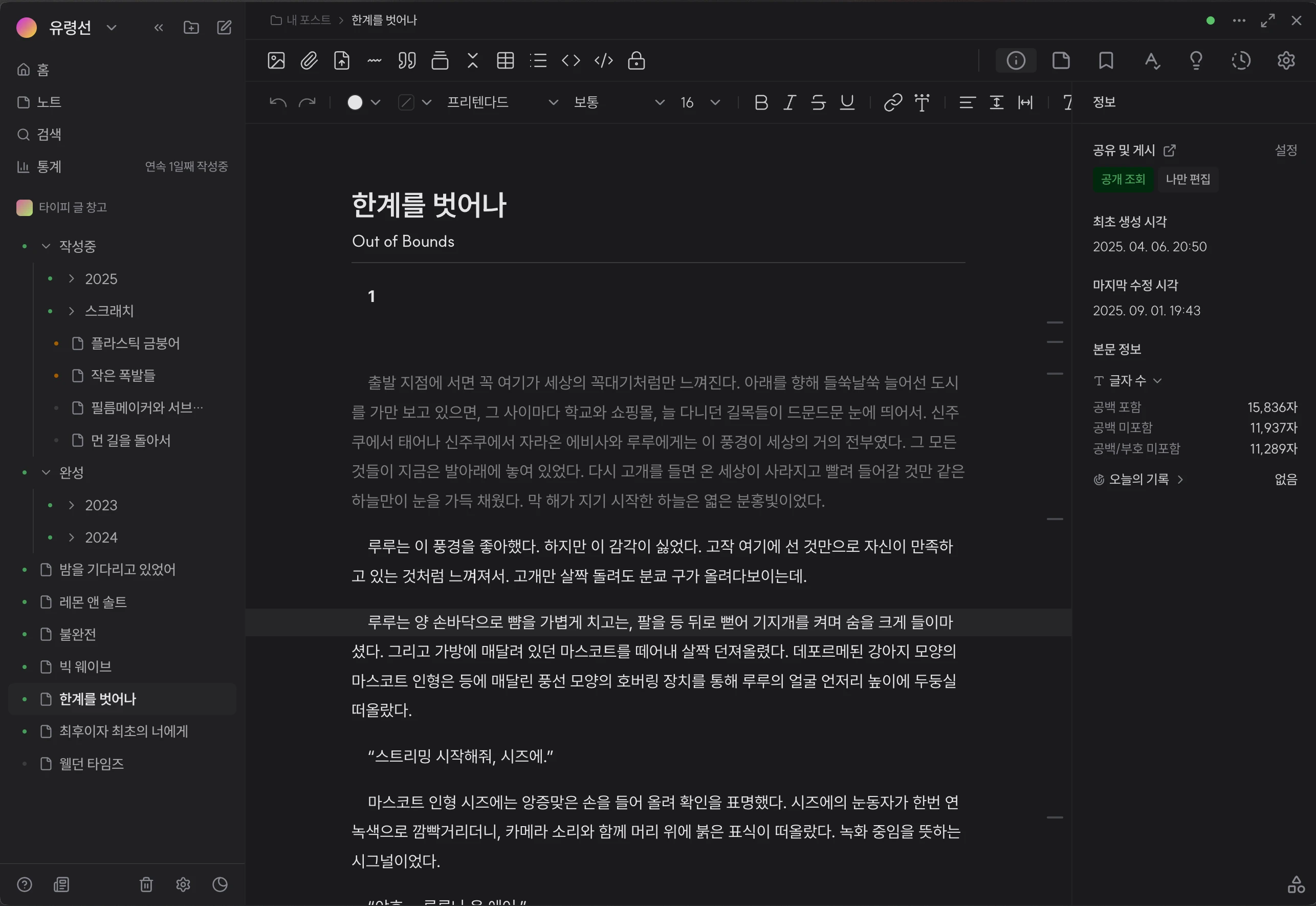Insert a quote block
The width and height of the screenshot is (1316, 906).
click(407, 61)
